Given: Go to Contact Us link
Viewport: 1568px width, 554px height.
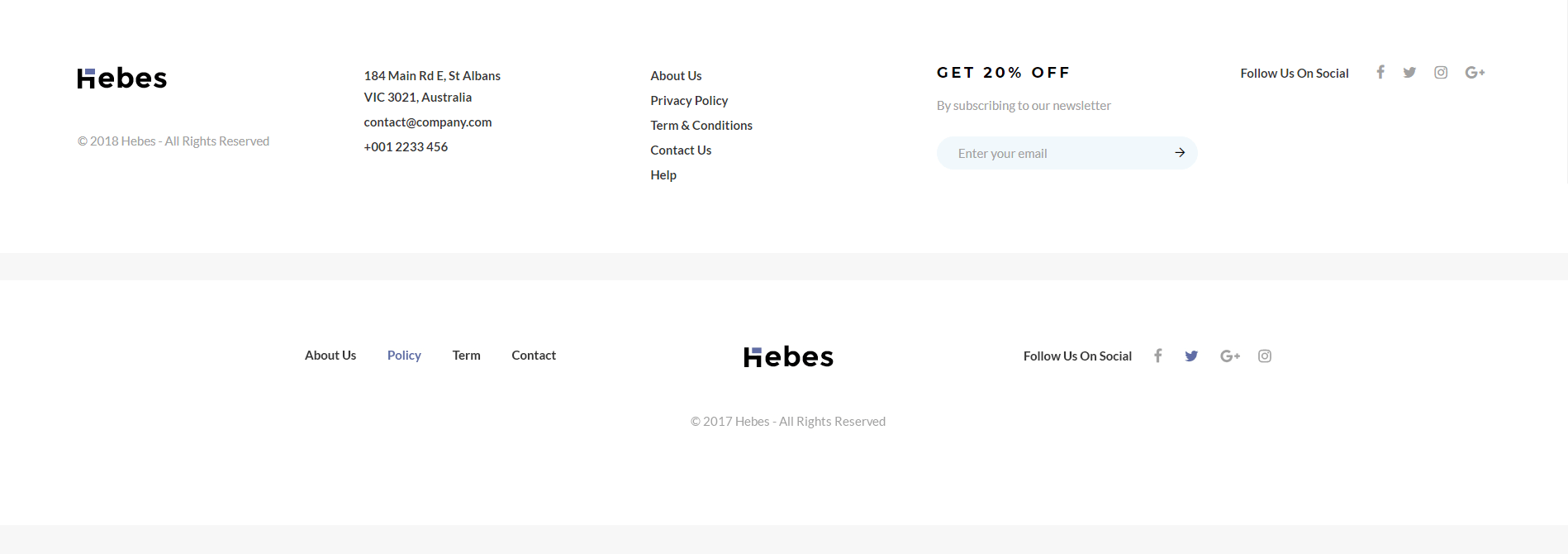Looking at the screenshot, I should point(681,150).
